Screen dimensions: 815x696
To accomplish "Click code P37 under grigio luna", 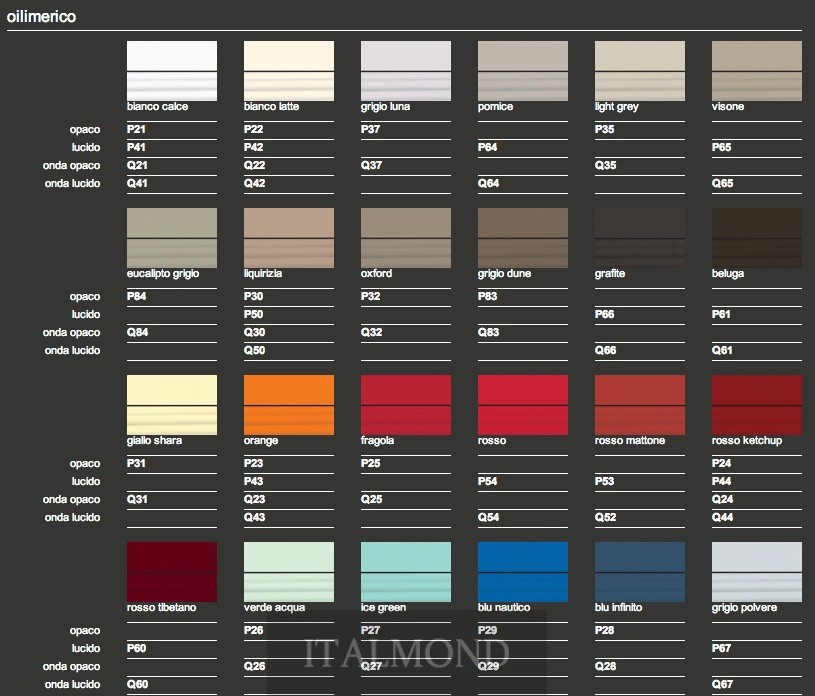I will click(x=371, y=129).
